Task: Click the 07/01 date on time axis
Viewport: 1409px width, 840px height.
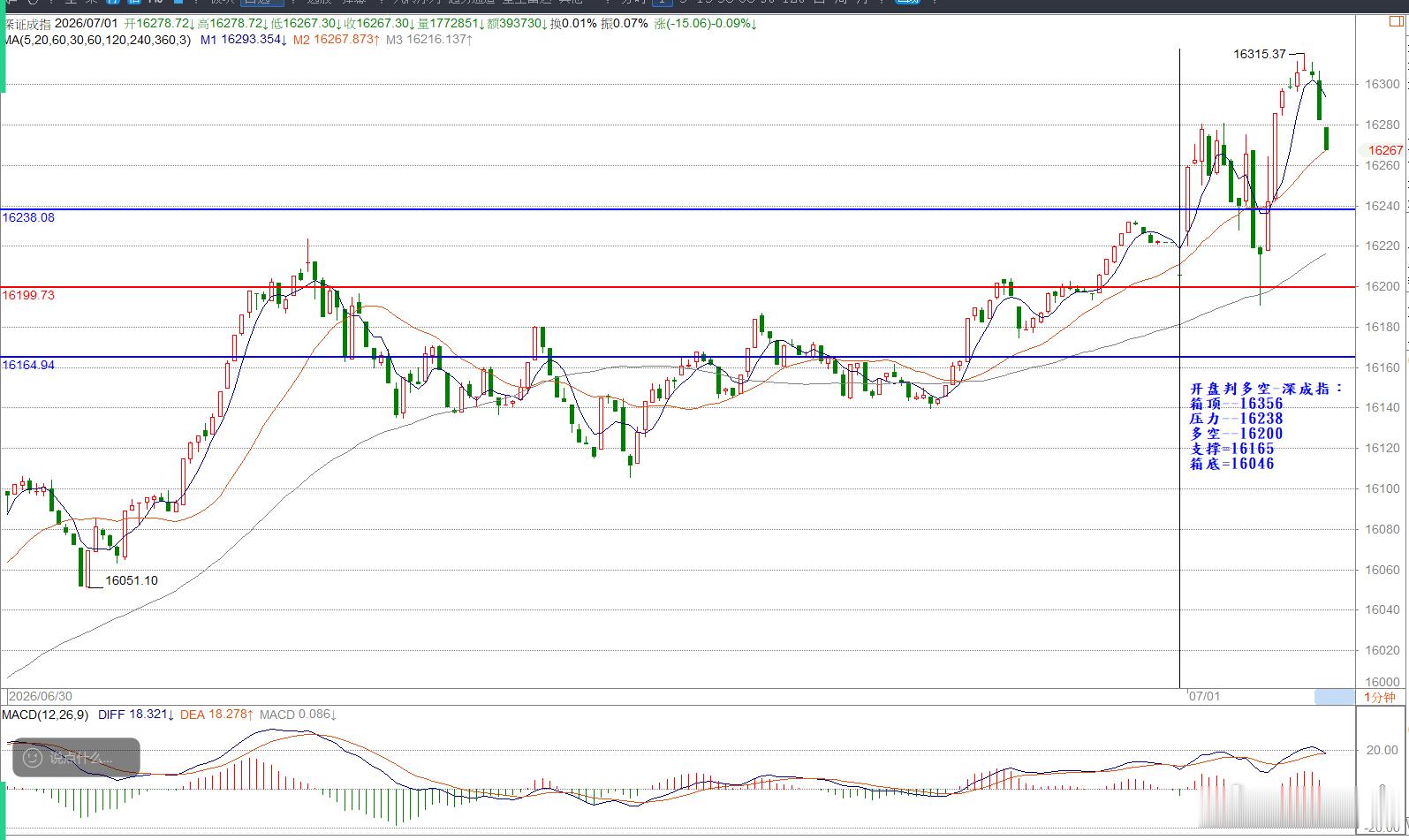Action: click(x=1204, y=696)
